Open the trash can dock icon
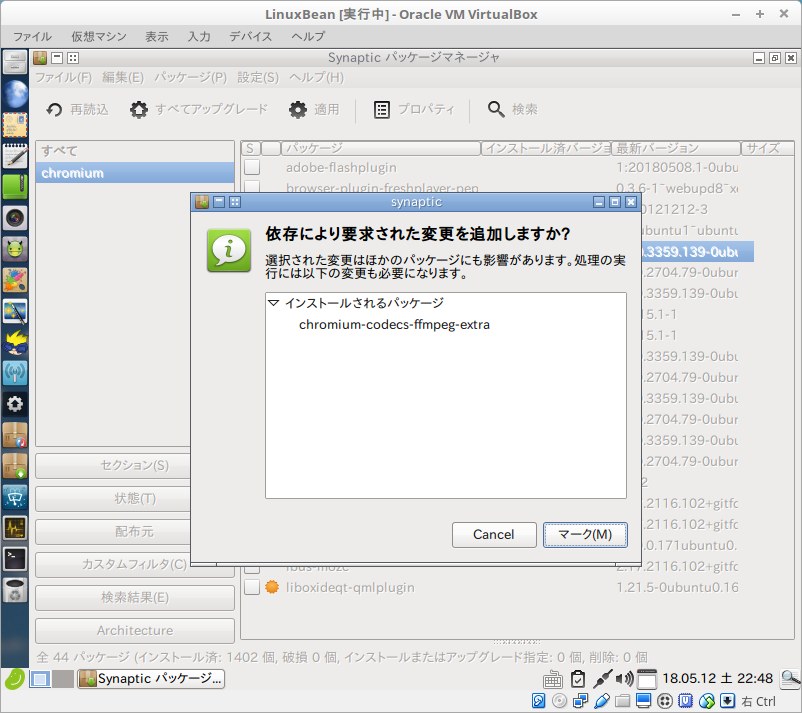Viewport: 802px width, 713px height. coord(15,590)
